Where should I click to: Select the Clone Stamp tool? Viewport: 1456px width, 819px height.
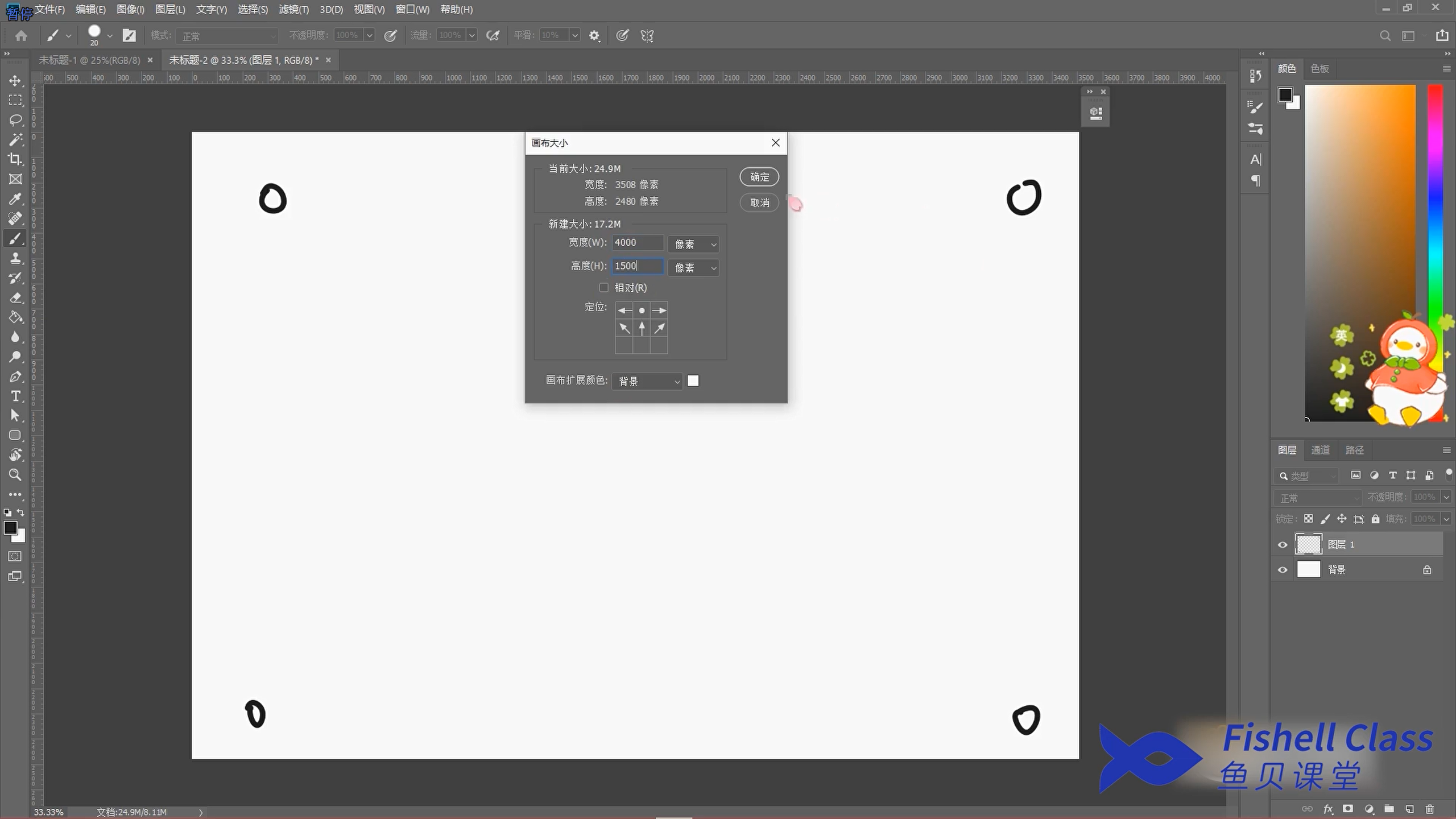tap(15, 258)
